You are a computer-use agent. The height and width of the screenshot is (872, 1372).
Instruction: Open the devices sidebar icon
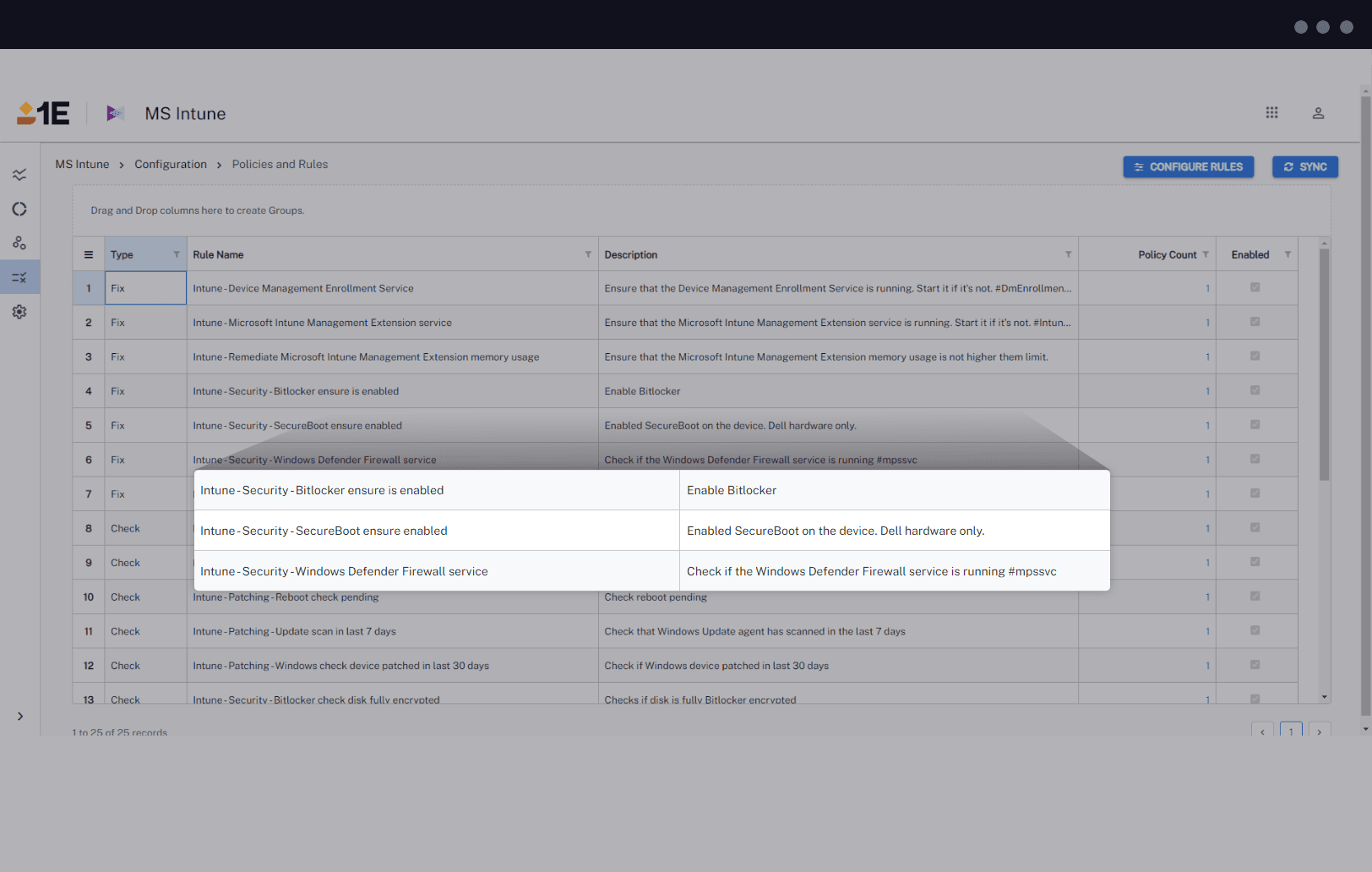pos(19,243)
